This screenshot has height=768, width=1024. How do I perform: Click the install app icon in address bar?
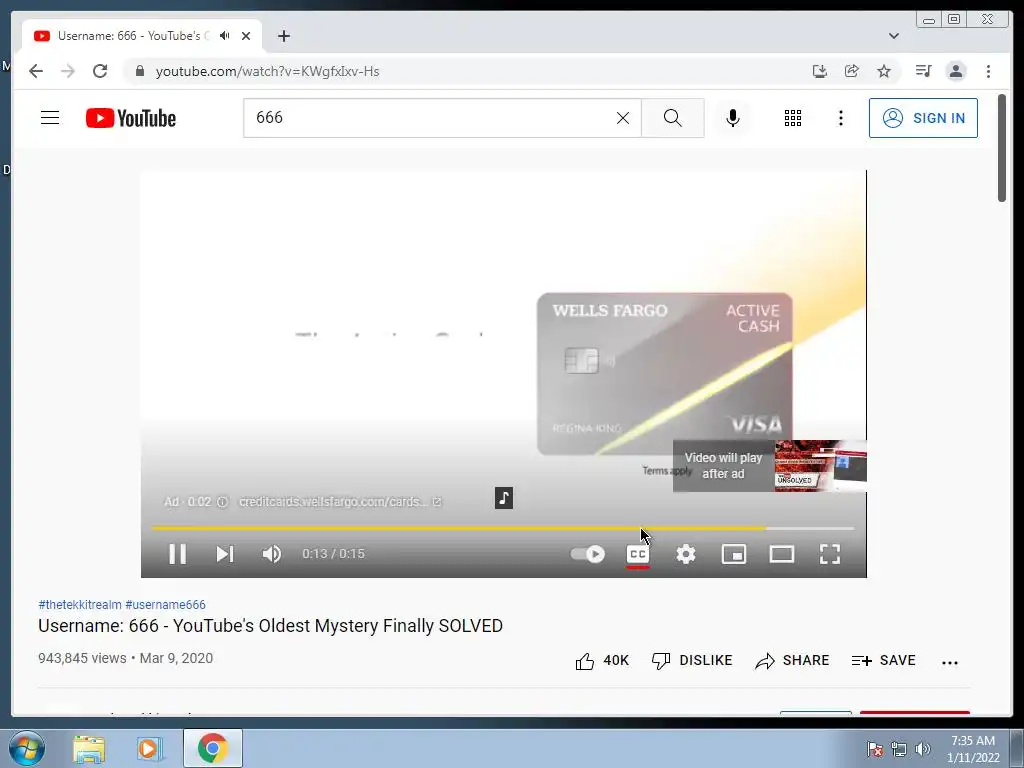[x=820, y=71]
